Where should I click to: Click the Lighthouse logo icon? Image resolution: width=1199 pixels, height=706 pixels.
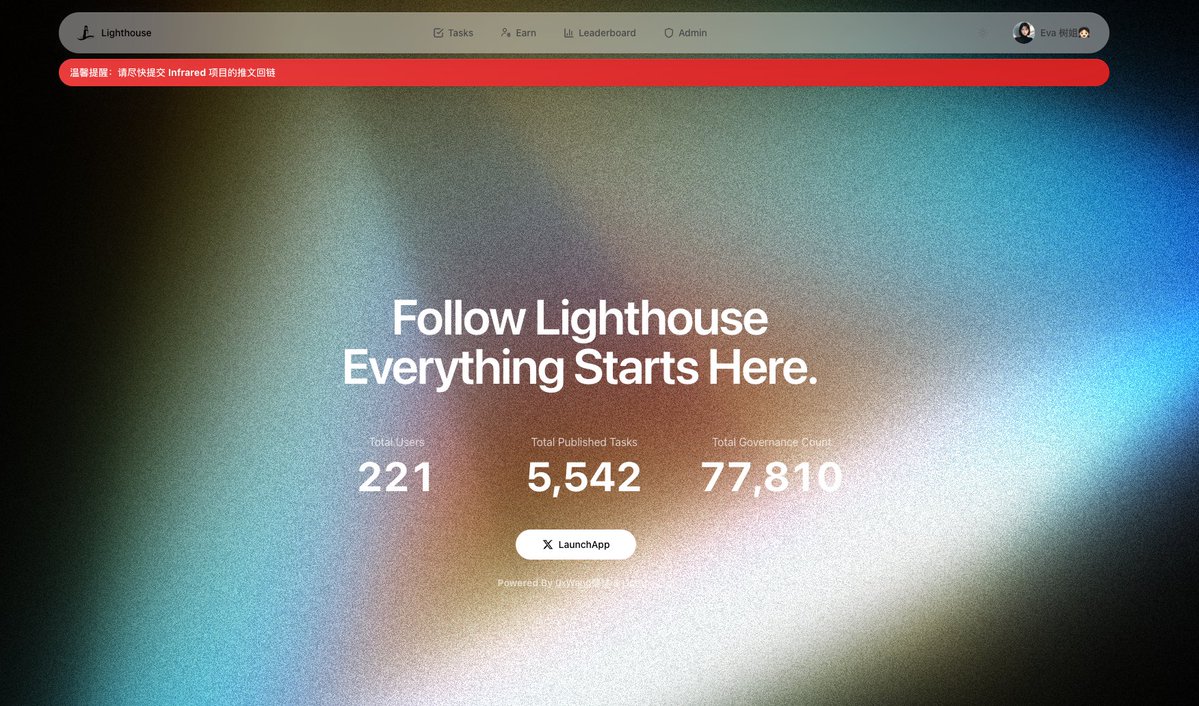point(86,32)
